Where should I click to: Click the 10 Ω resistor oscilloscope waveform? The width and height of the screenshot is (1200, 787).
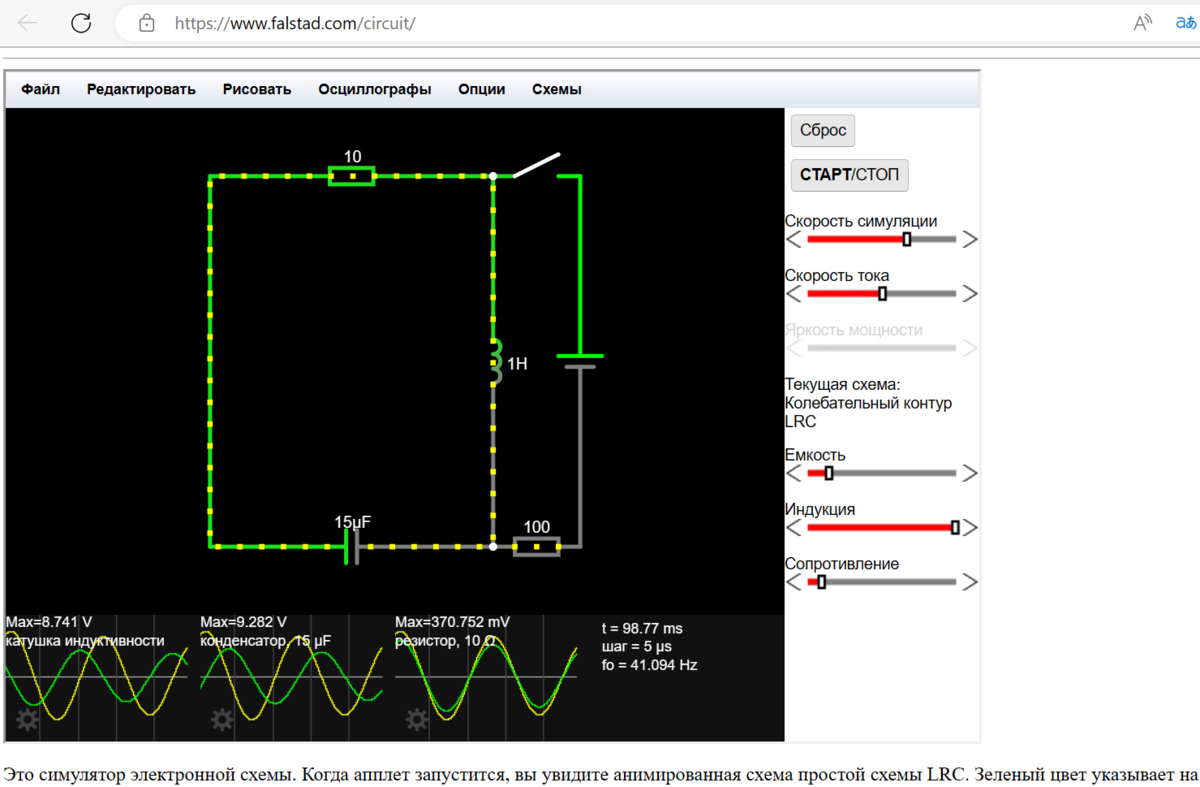(487, 678)
